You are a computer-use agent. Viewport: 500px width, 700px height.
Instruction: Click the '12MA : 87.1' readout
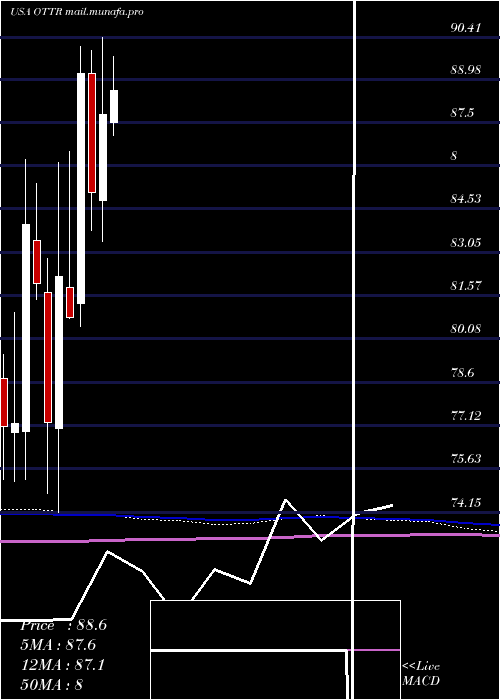point(63,665)
